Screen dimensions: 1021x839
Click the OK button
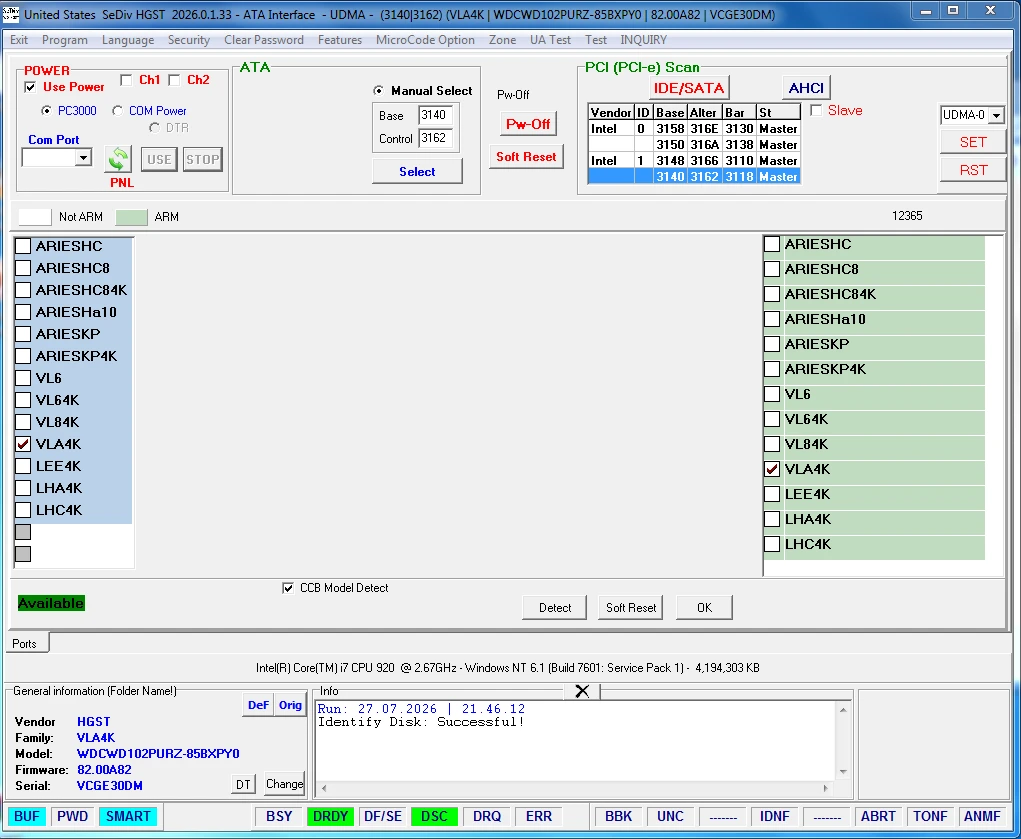[704, 608]
